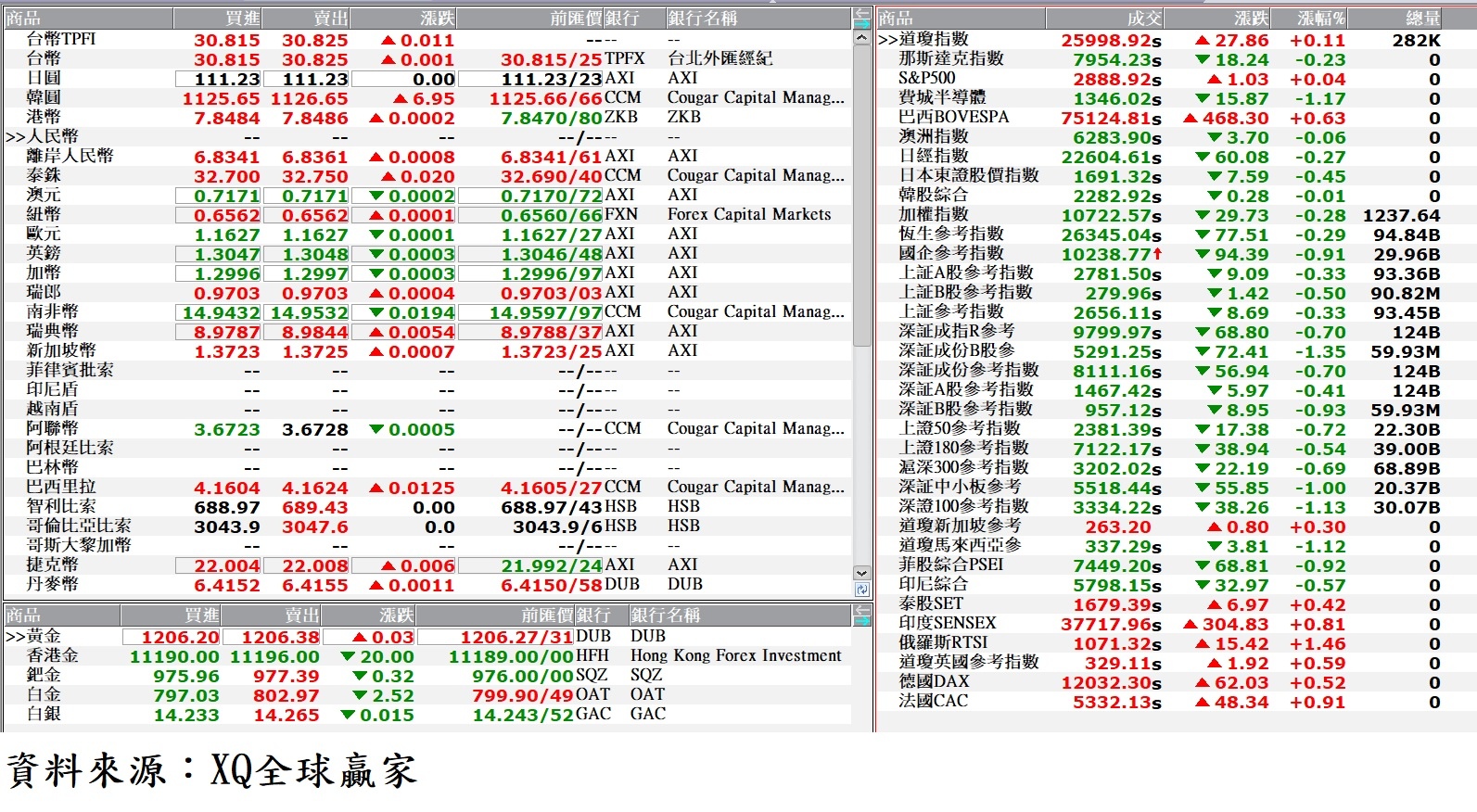
Task: Click the forex list scroll-down arrow
Action: click(x=861, y=574)
